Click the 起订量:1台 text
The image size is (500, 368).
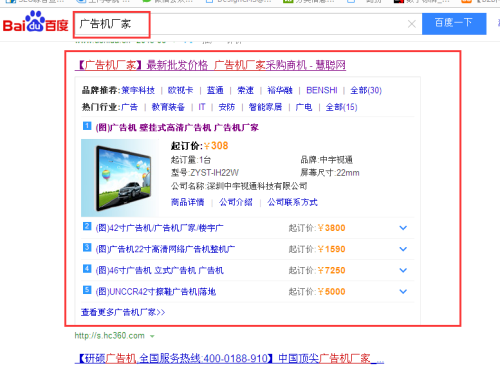tap(191, 160)
